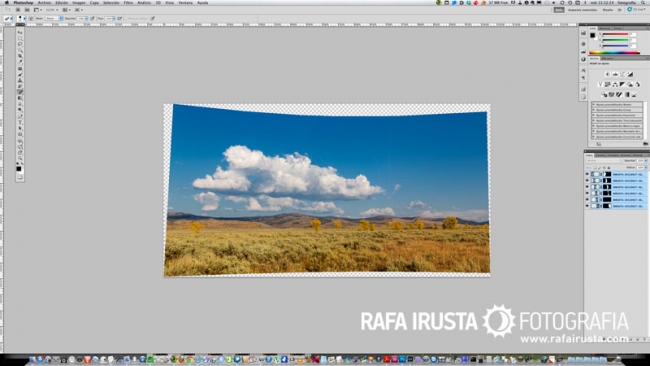The width and height of the screenshot is (650, 366).
Task: Add a Vibrance adjustment
Action: coord(600,85)
